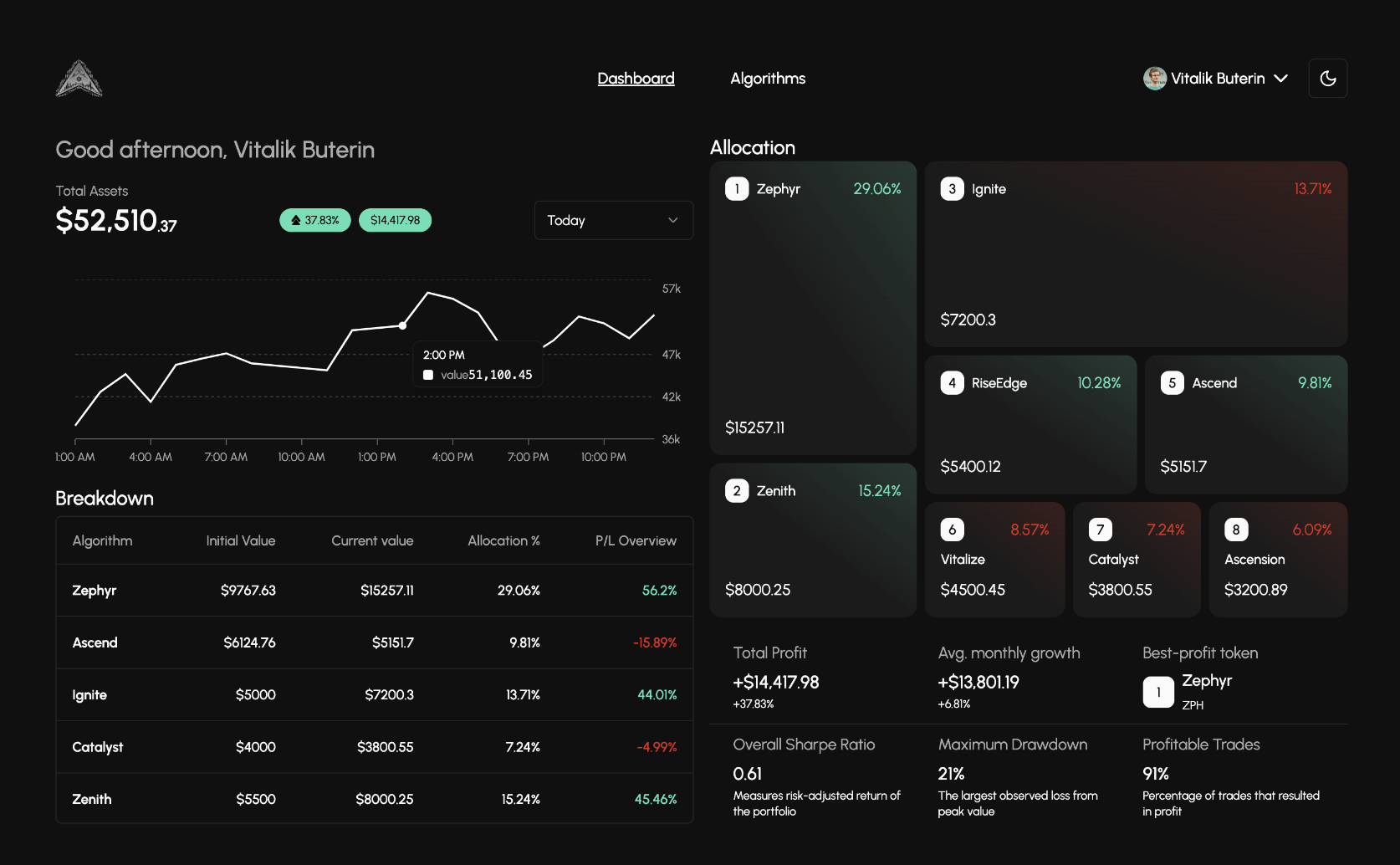
Task: Click the Breakdown section heading
Action: 105,499
